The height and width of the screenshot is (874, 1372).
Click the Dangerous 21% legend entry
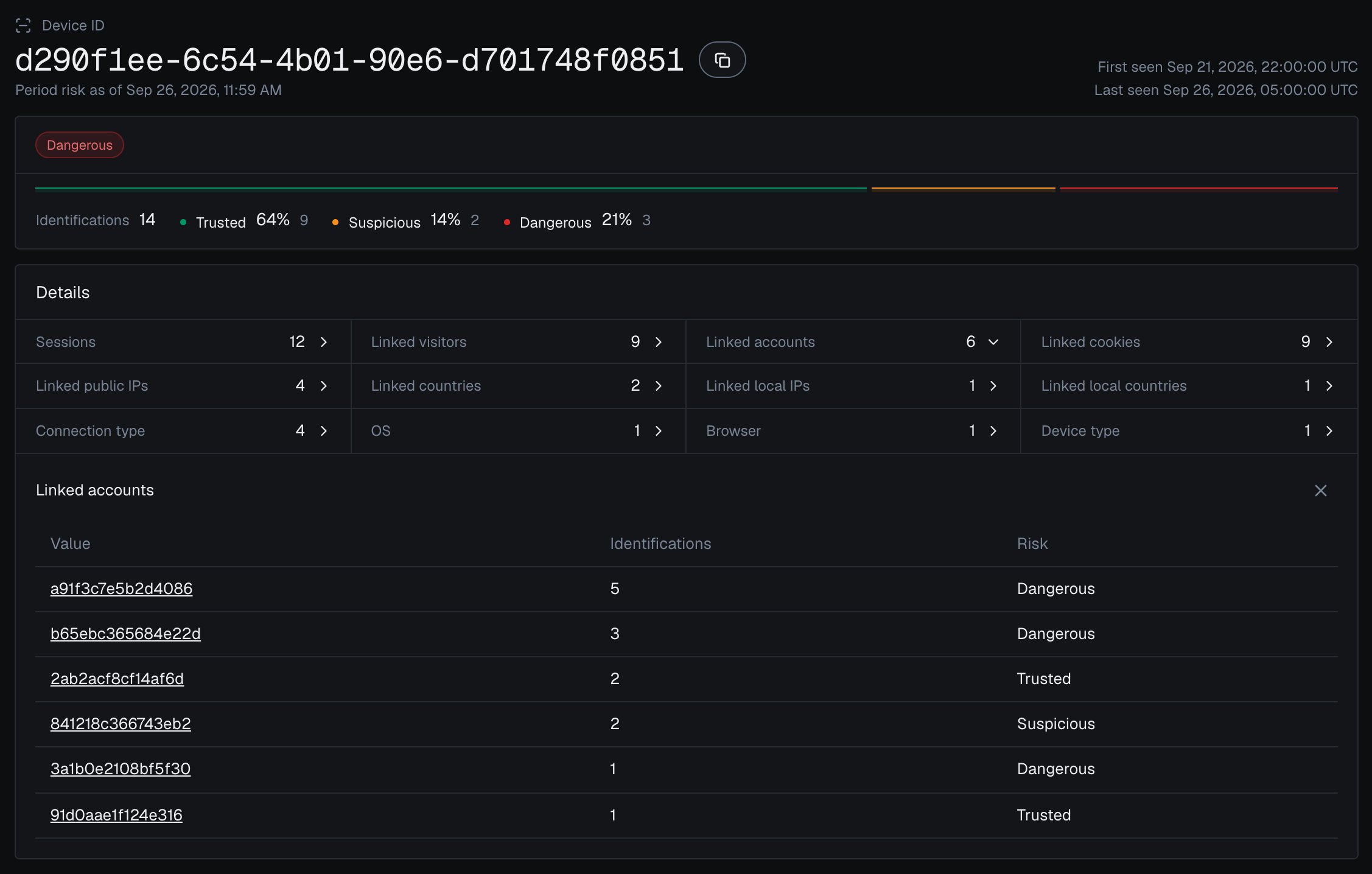click(577, 220)
